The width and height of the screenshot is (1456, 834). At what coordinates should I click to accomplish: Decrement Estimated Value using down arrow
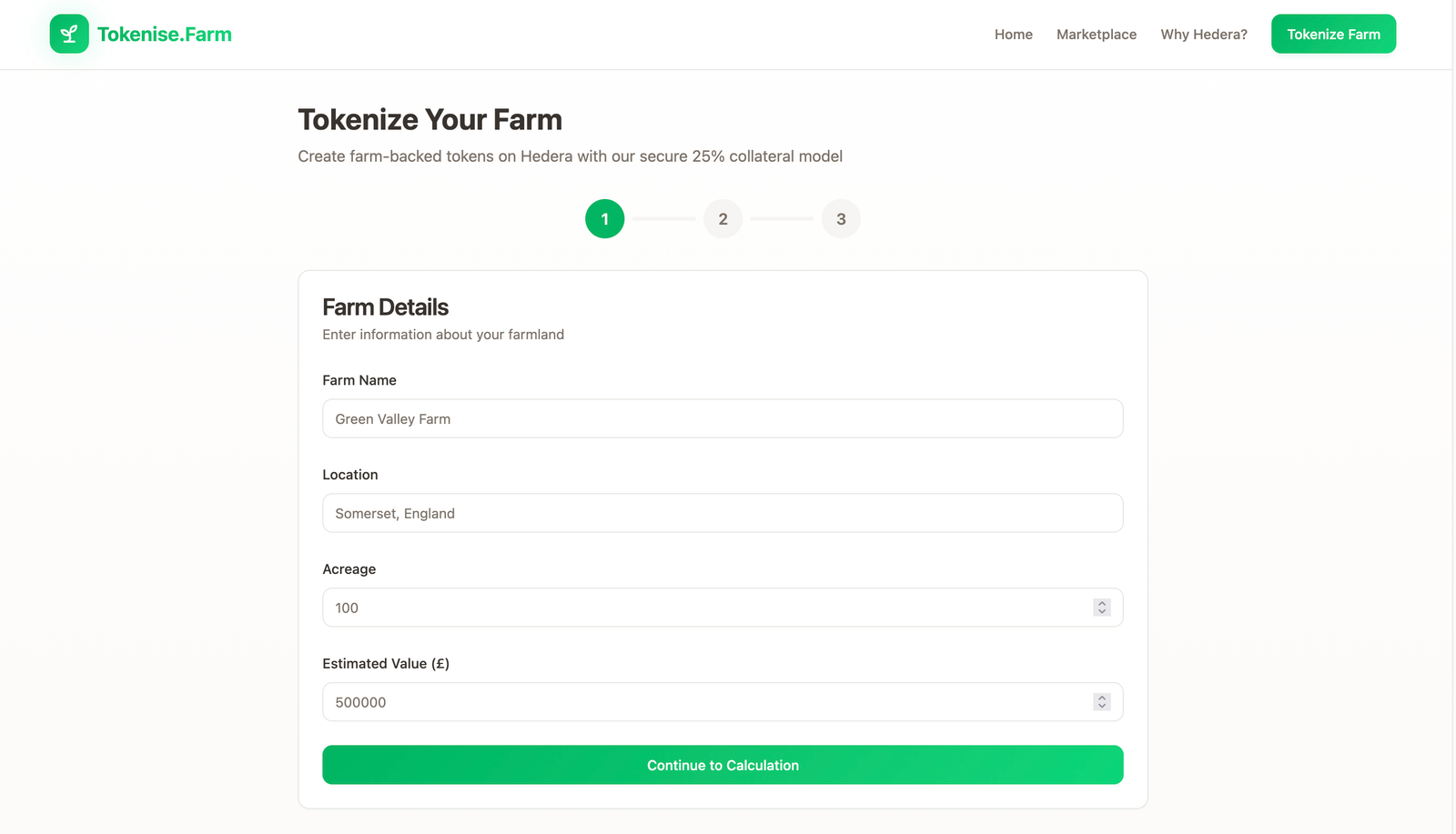(x=1102, y=707)
